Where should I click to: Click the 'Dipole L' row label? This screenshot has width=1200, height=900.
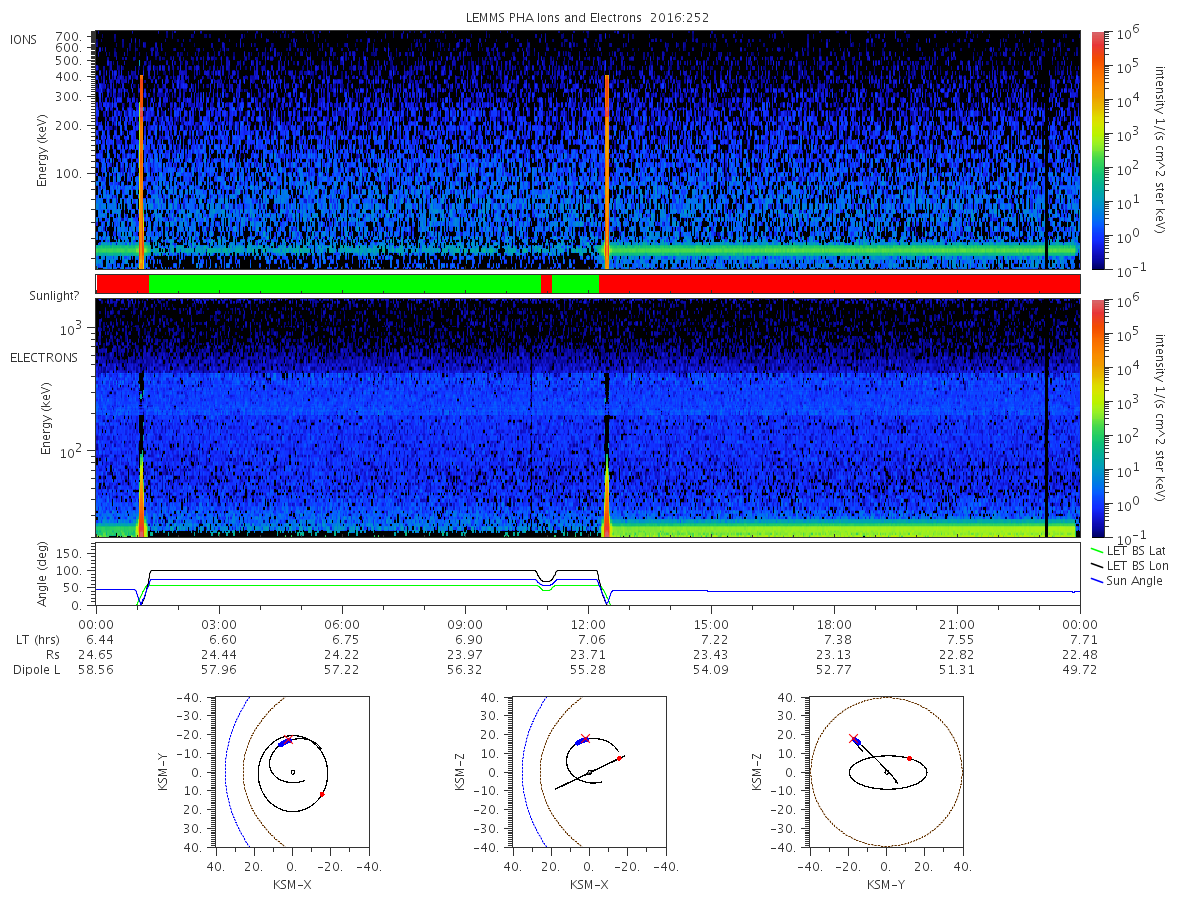36,670
